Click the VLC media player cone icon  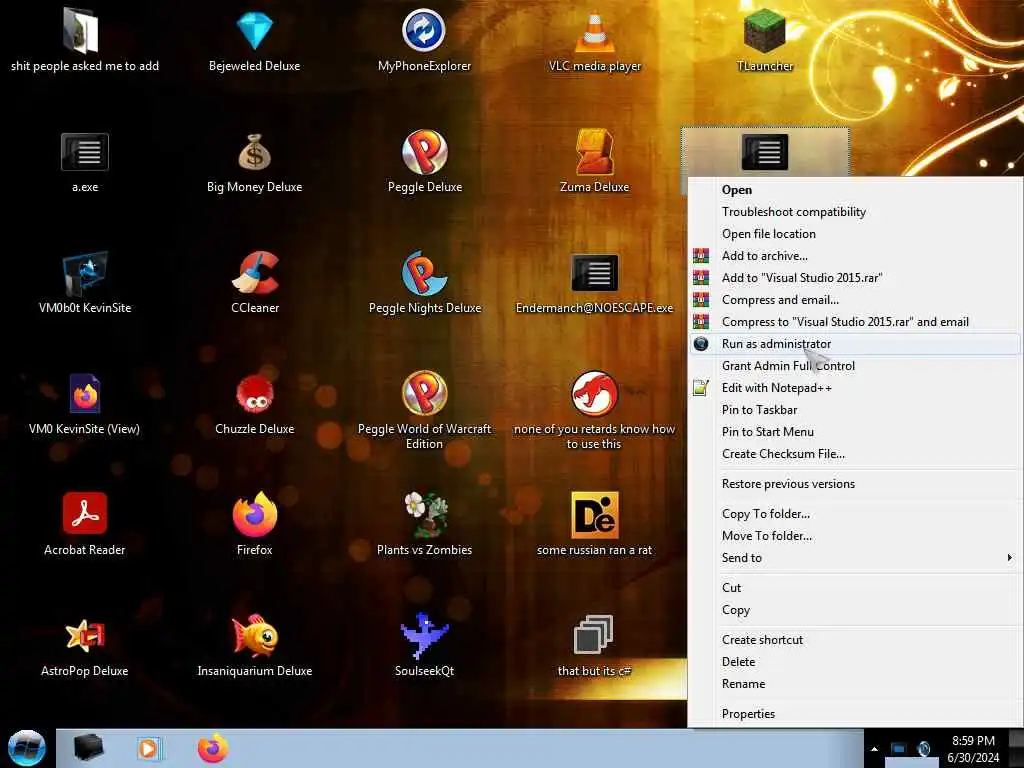594,31
